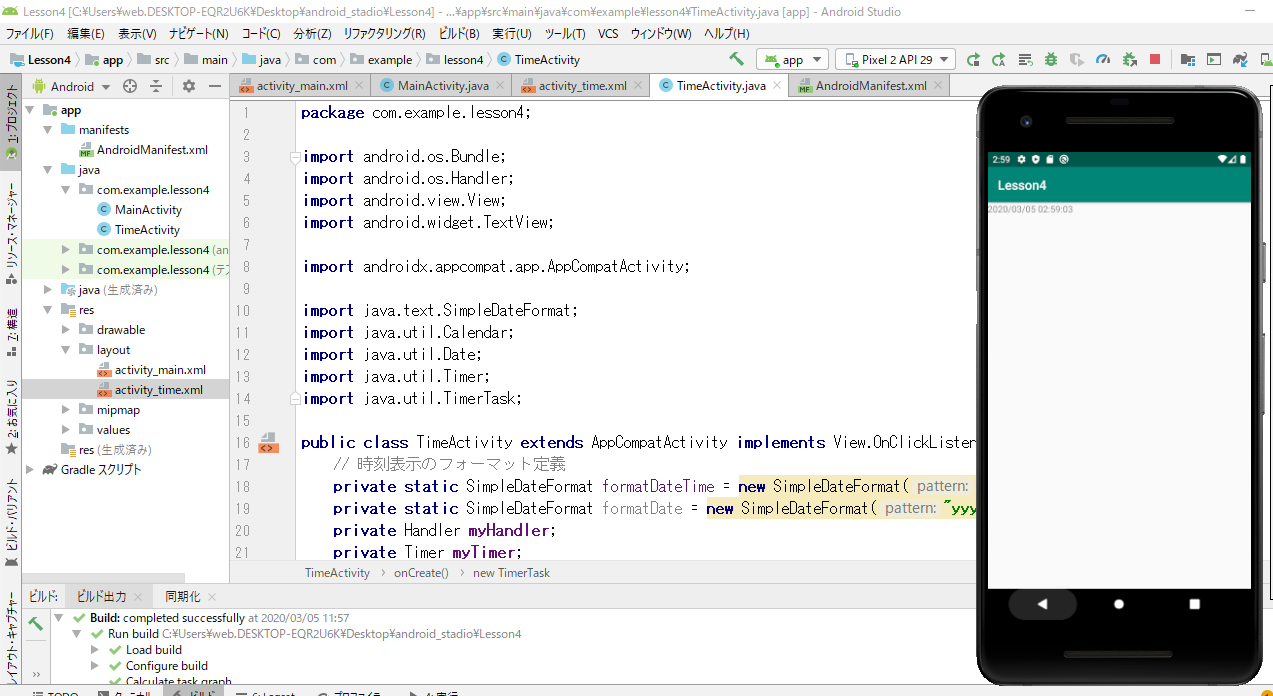1273x696 pixels.
Task: Close the AndroidManifest.xml editor tab
Action: [938, 86]
